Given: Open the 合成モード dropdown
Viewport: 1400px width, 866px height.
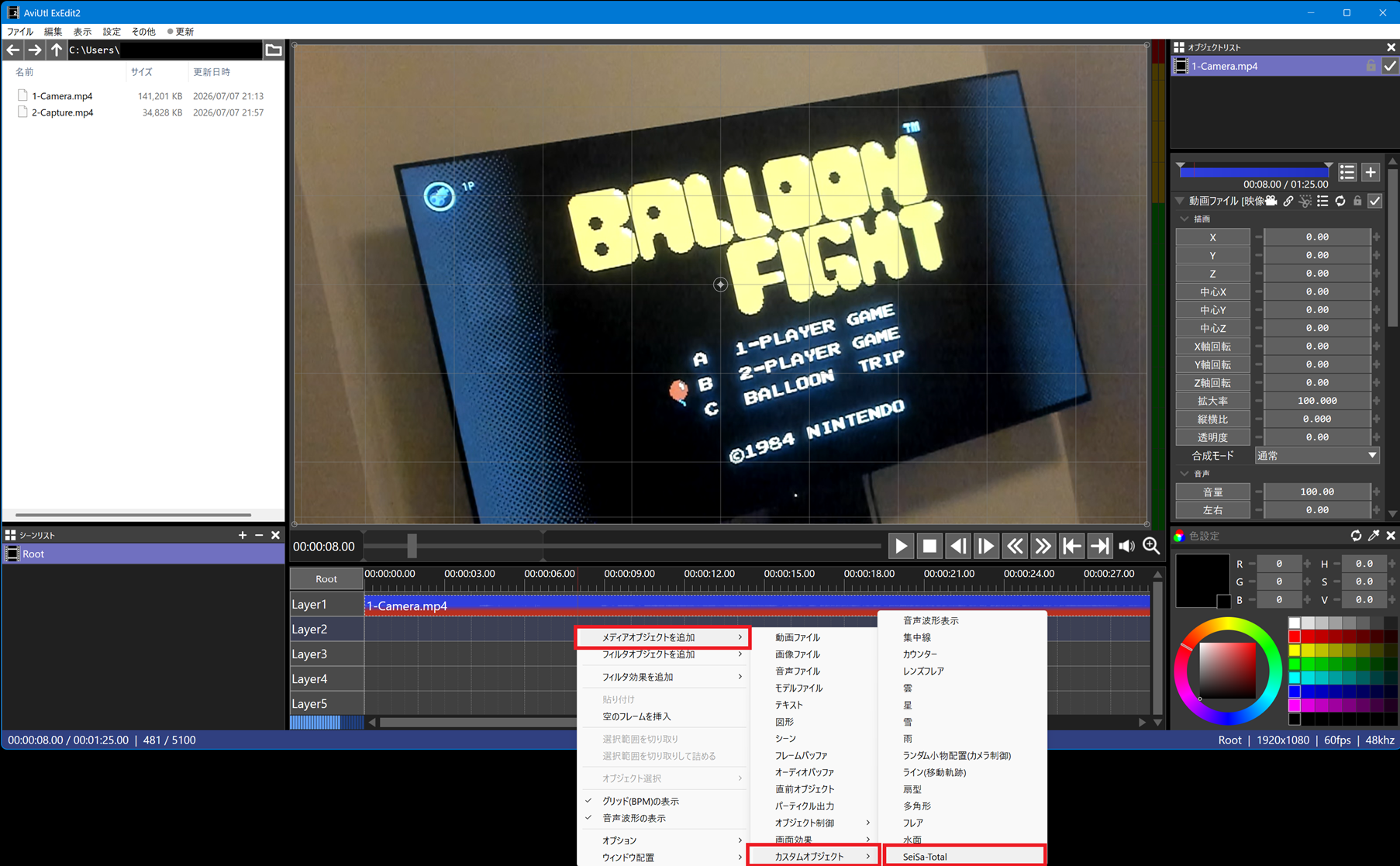Looking at the screenshot, I should [1317, 456].
